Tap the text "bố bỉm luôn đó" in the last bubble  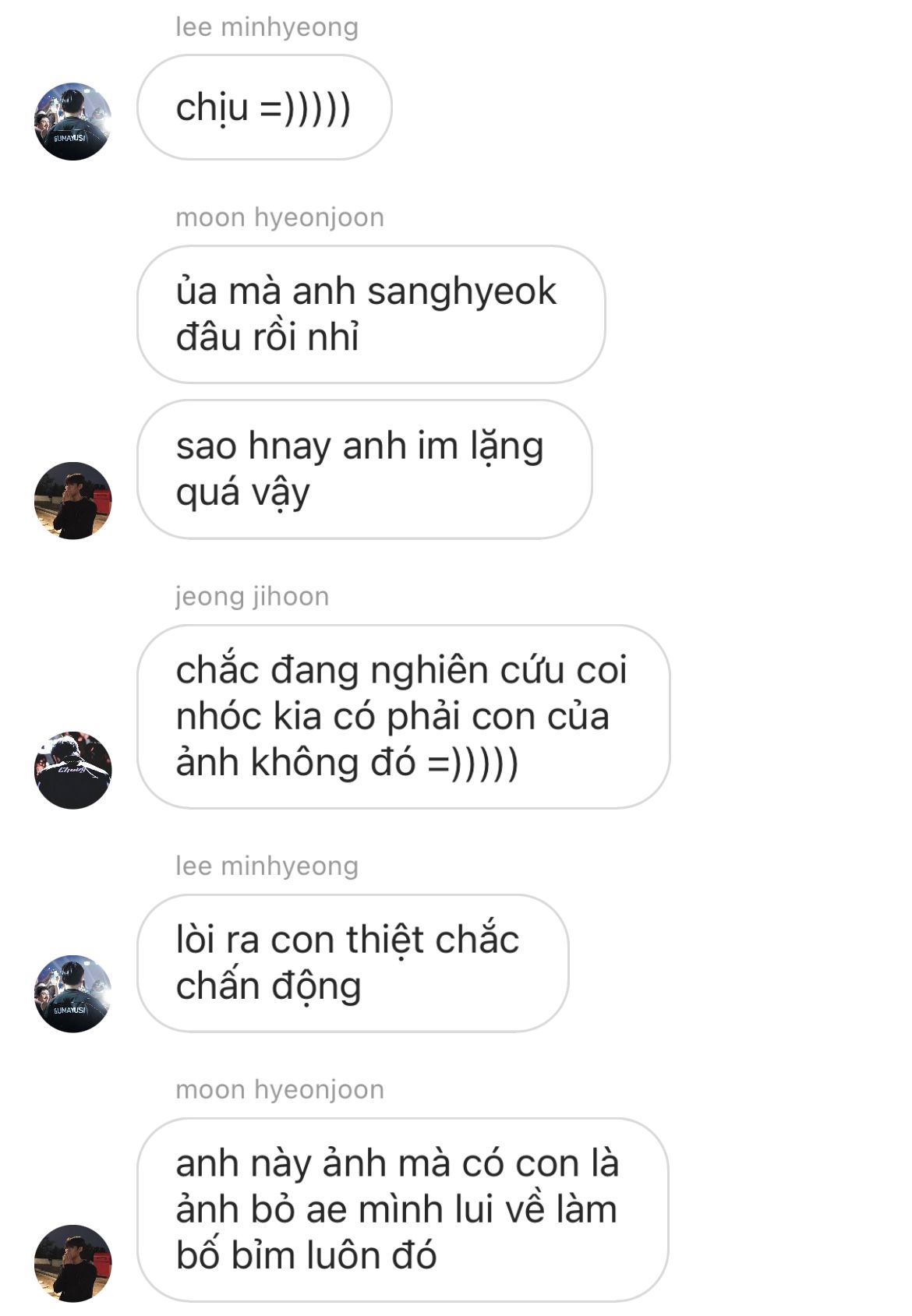click(306, 1255)
